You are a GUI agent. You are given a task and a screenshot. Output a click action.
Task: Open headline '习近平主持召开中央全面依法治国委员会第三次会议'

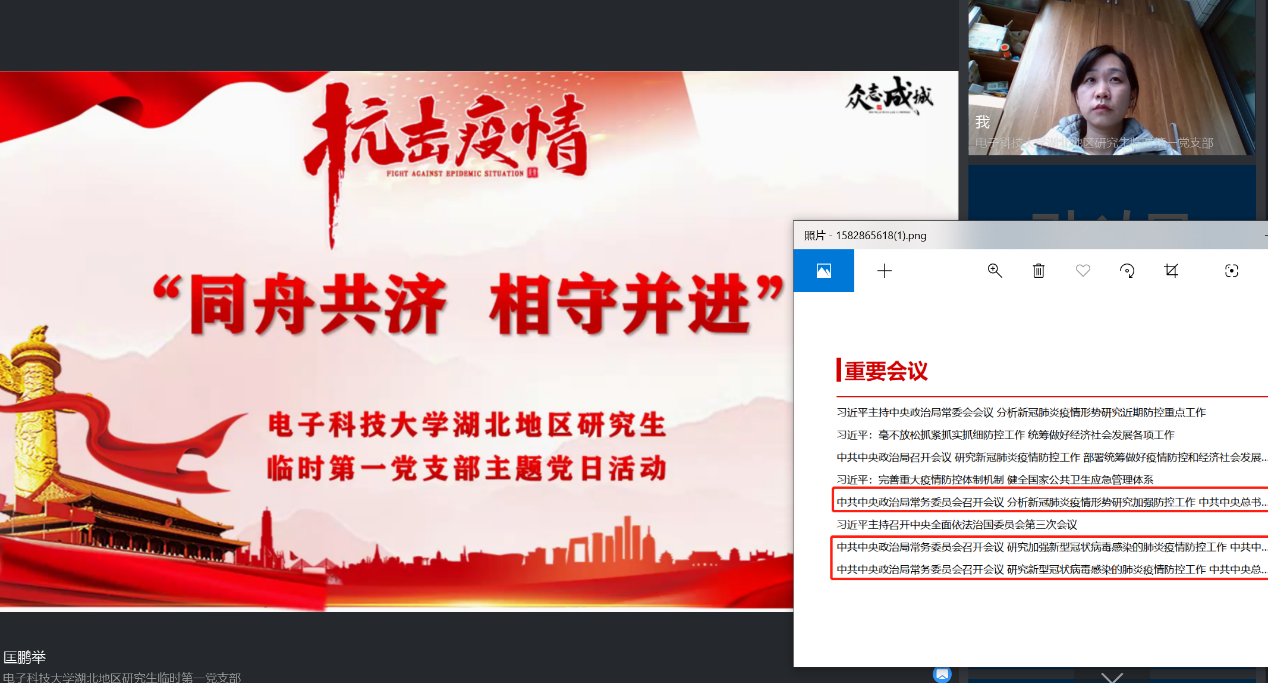pos(956,525)
